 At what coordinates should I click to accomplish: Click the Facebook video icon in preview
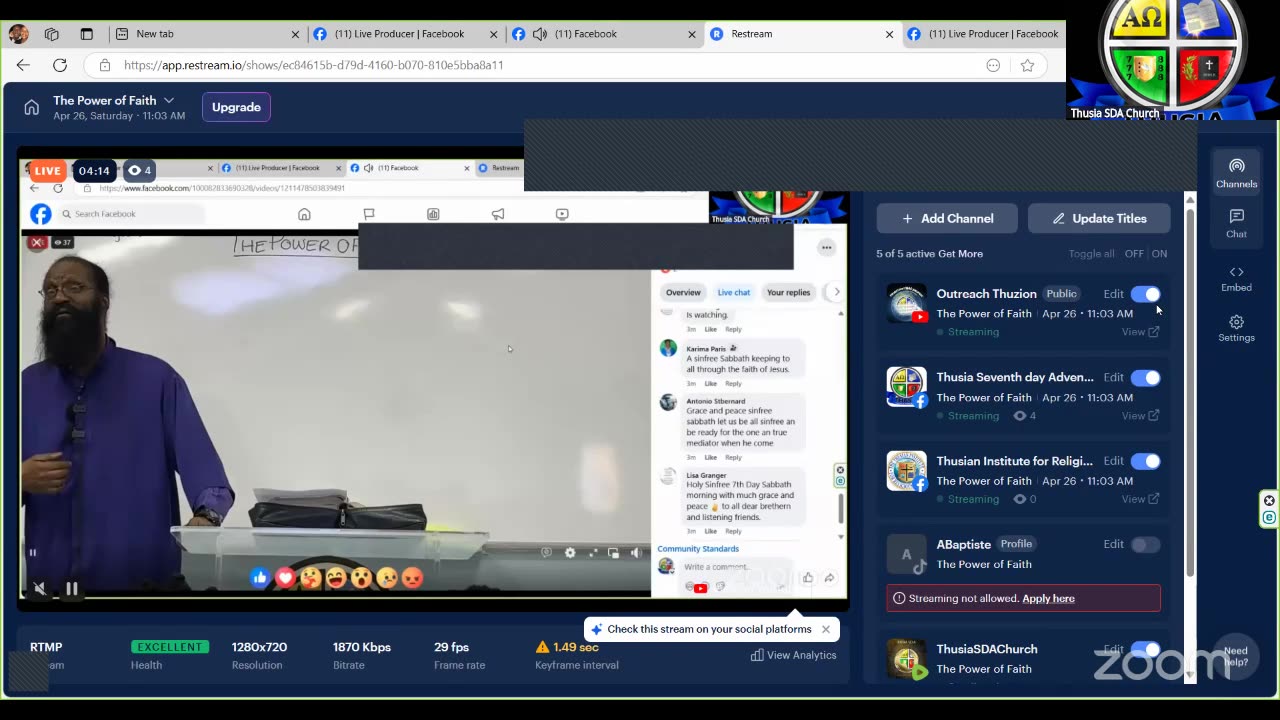pyautogui.click(x=562, y=214)
